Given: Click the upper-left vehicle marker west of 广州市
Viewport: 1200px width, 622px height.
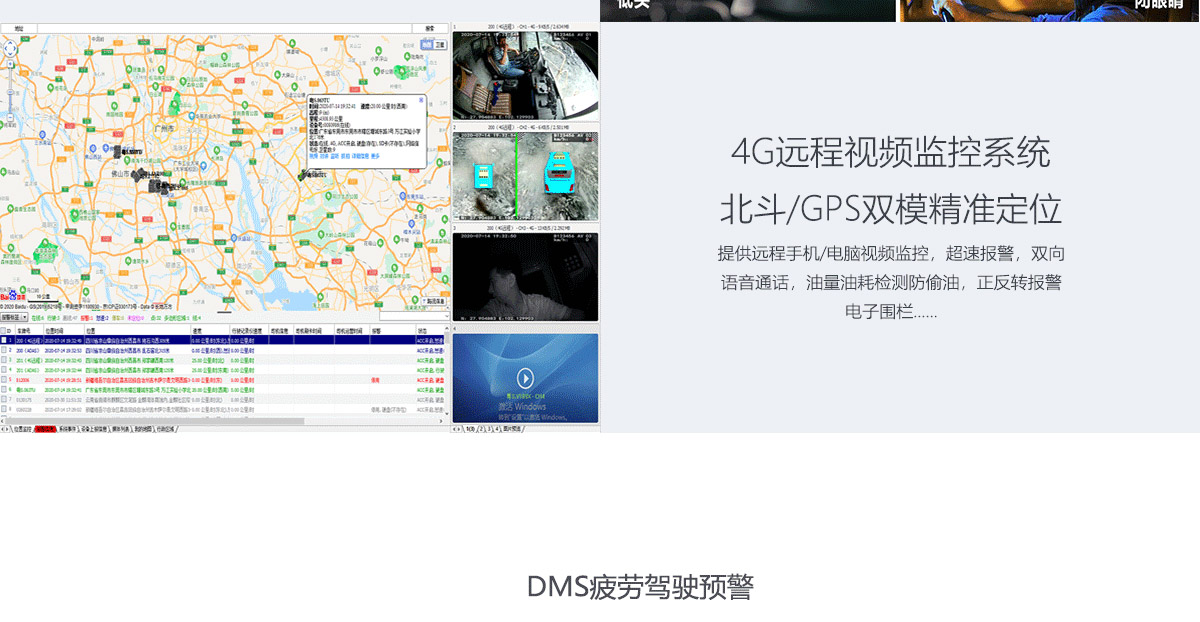Looking at the screenshot, I should point(117,152).
